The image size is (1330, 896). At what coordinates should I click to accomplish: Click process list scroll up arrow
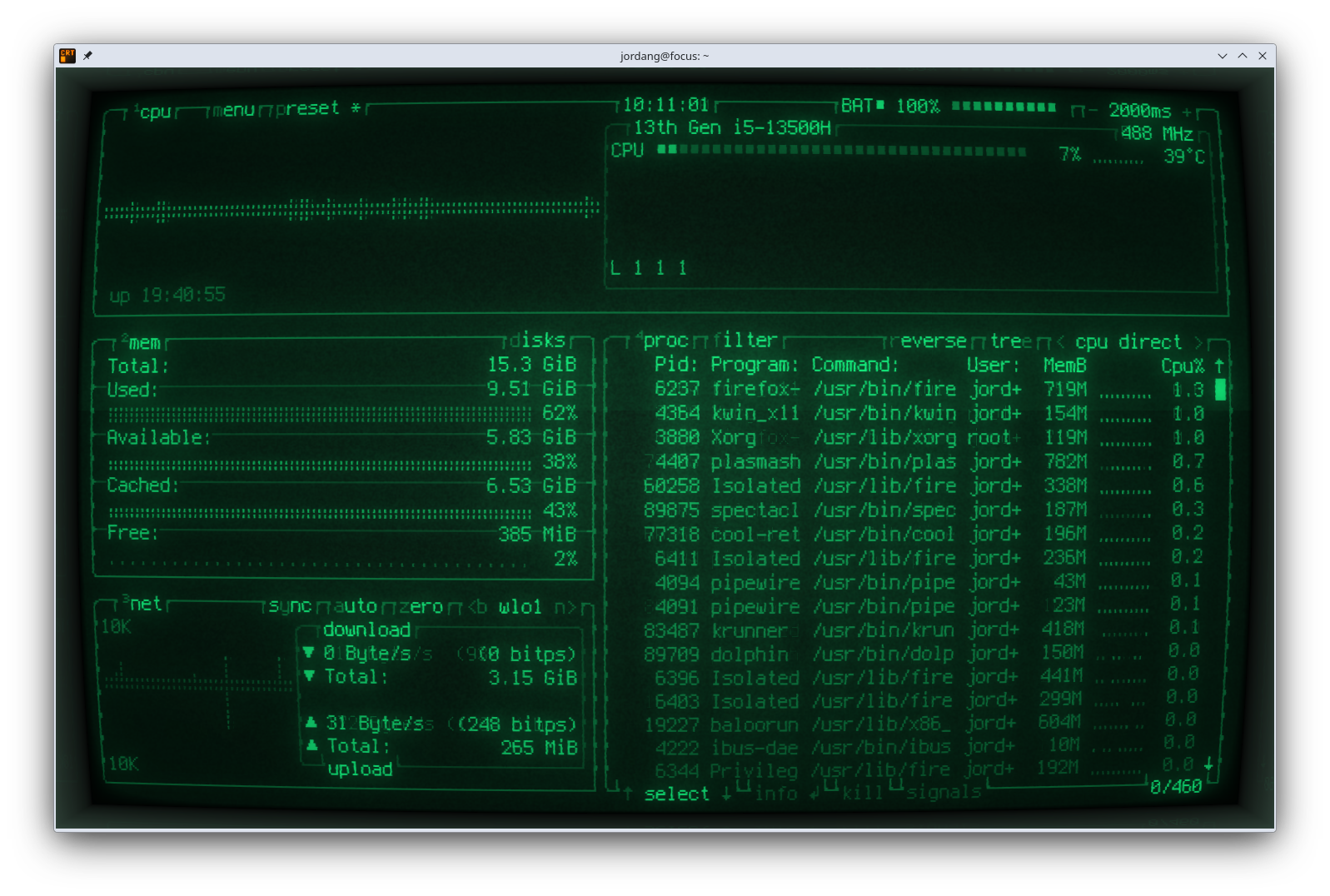(x=1219, y=366)
